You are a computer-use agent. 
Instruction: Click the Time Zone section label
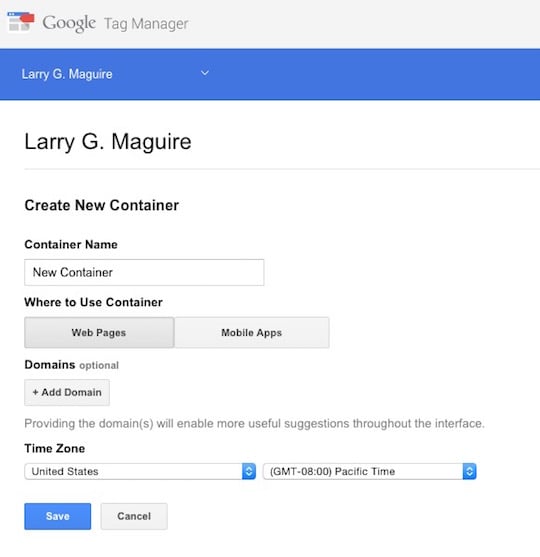click(x=55, y=448)
